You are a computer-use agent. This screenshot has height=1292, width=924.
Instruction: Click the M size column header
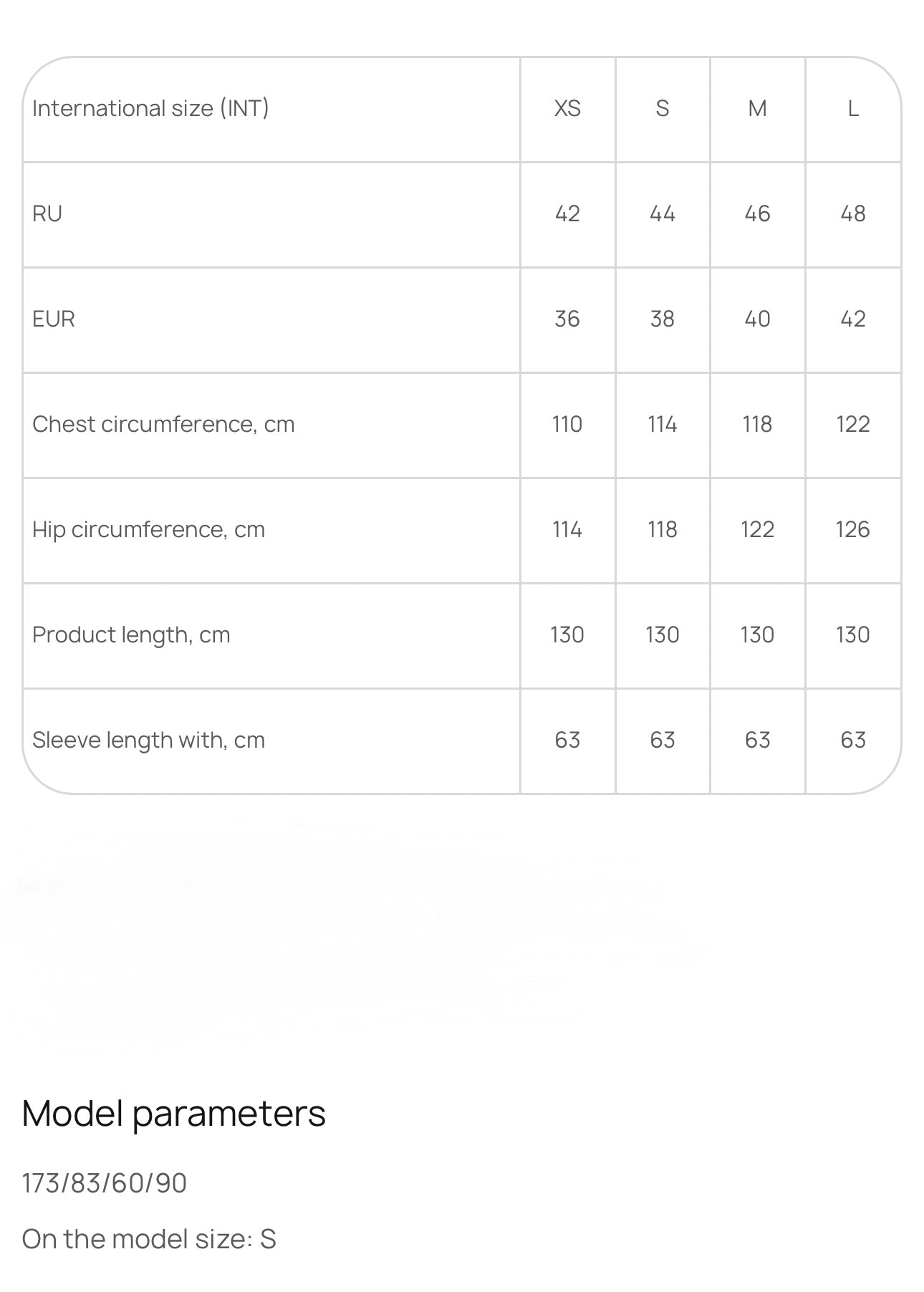click(x=757, y=109)
